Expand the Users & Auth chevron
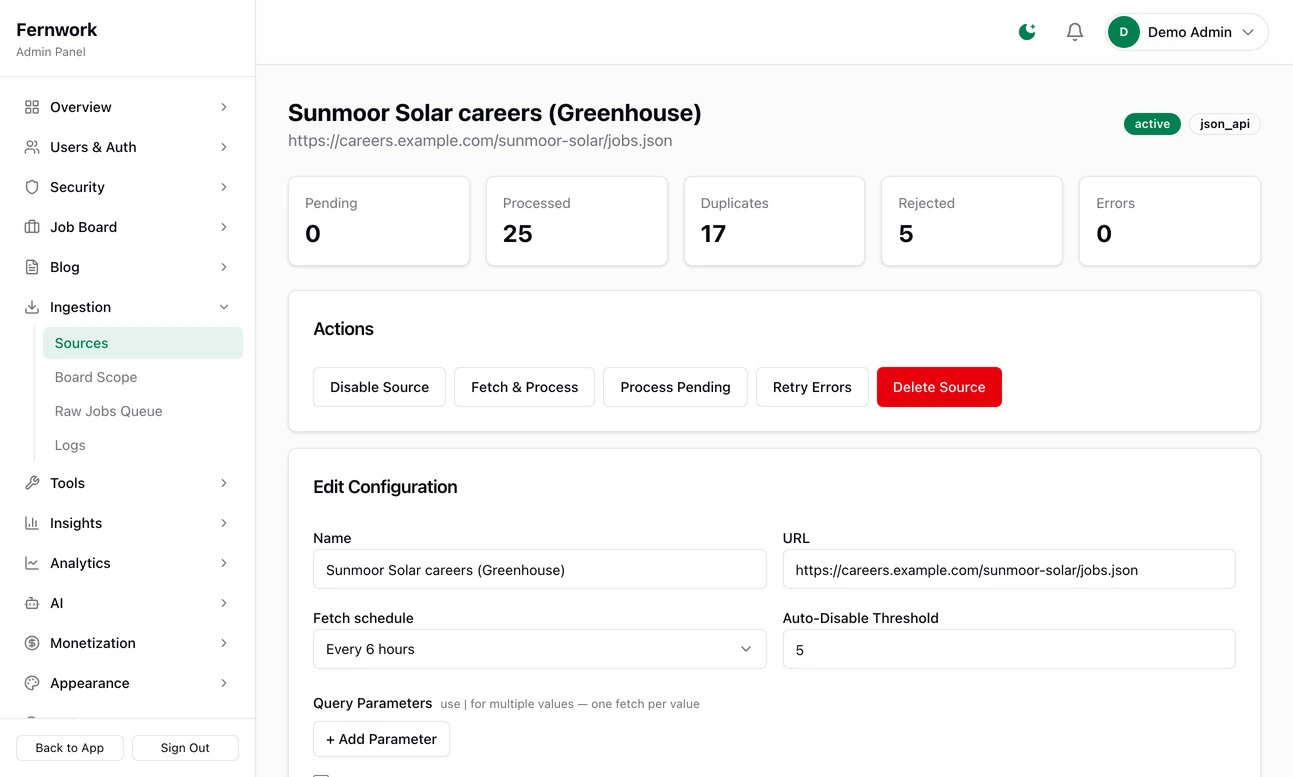 click(224, 147)
